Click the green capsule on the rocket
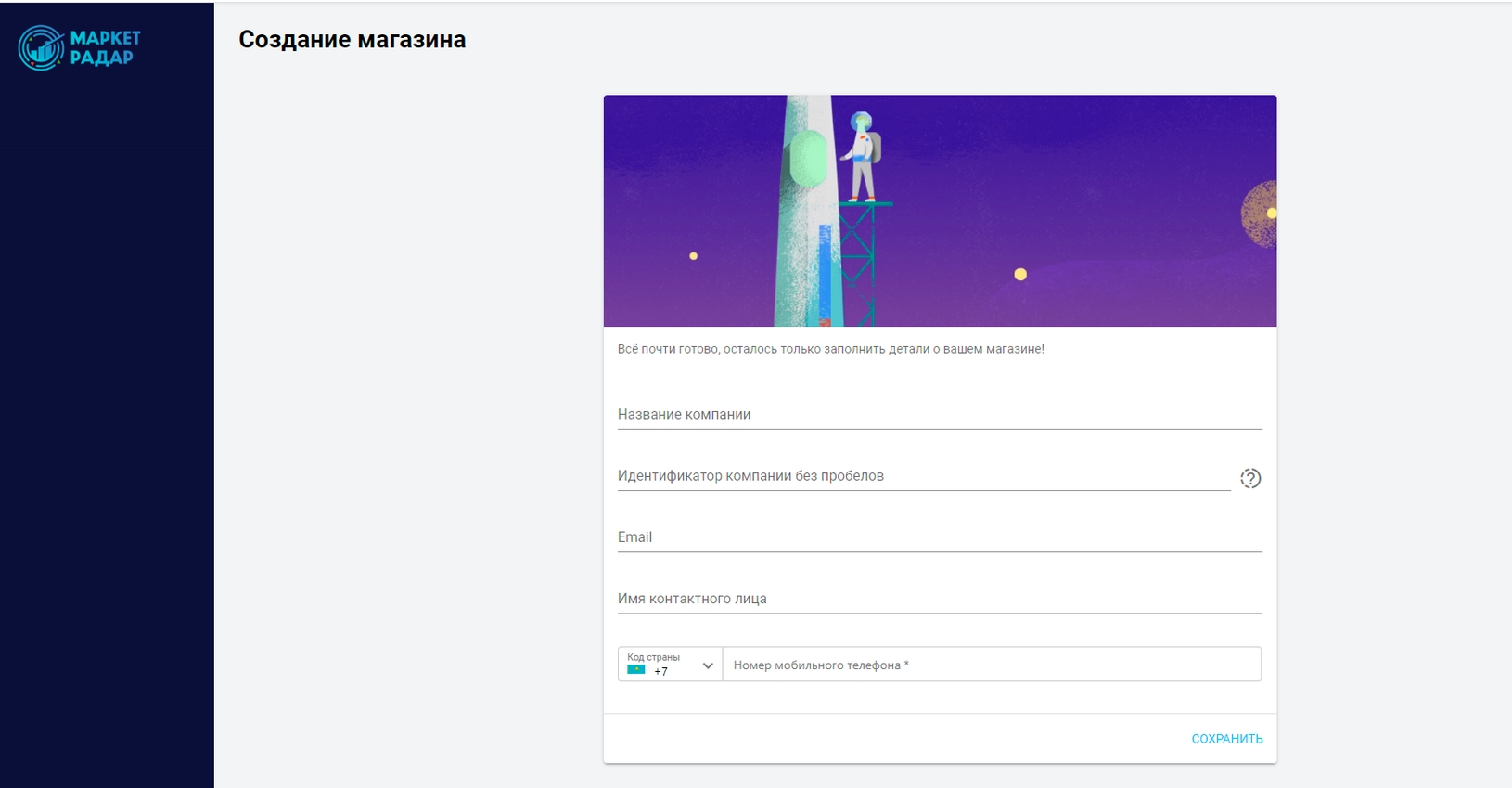Viewport: 1512px width, 788px height. coord(808,159)
